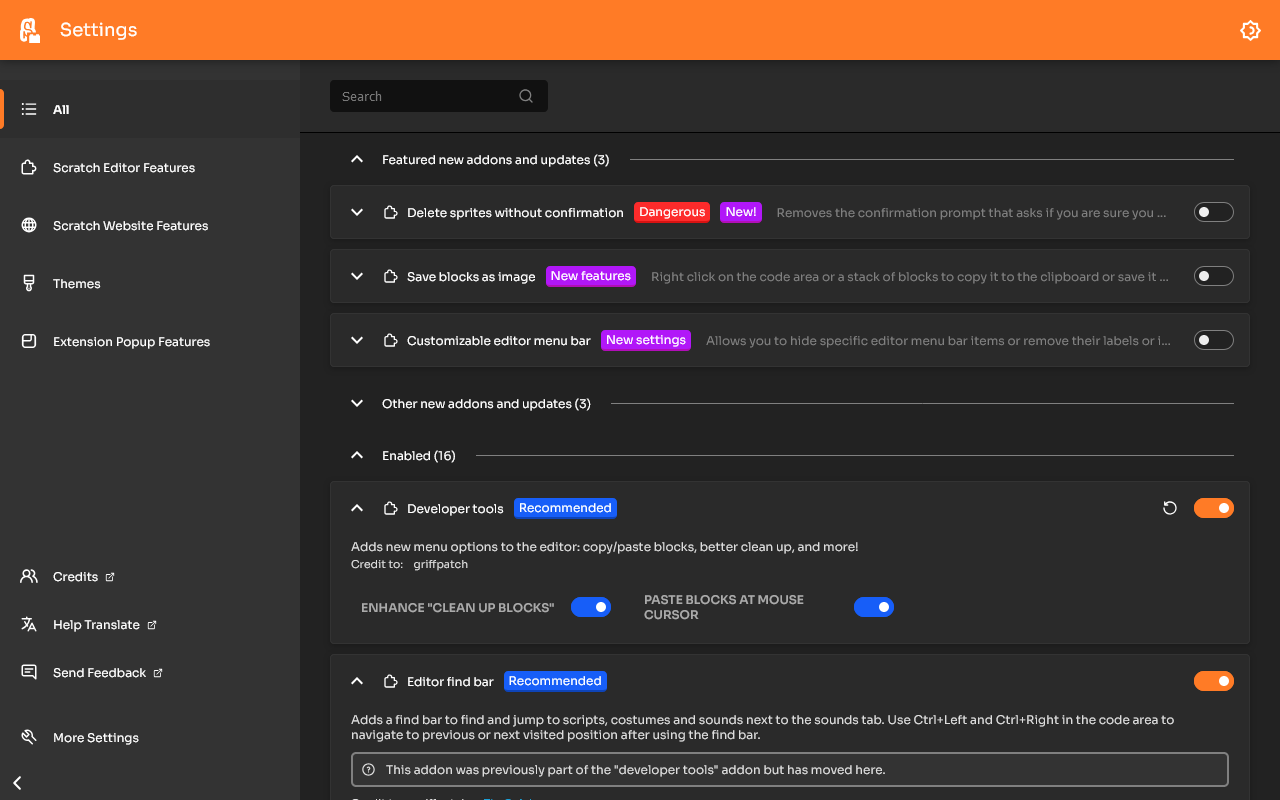Open the Credits link
The height and width of the screenshot is (800, 1280).
pyautogui.click(x=150, y=577)
